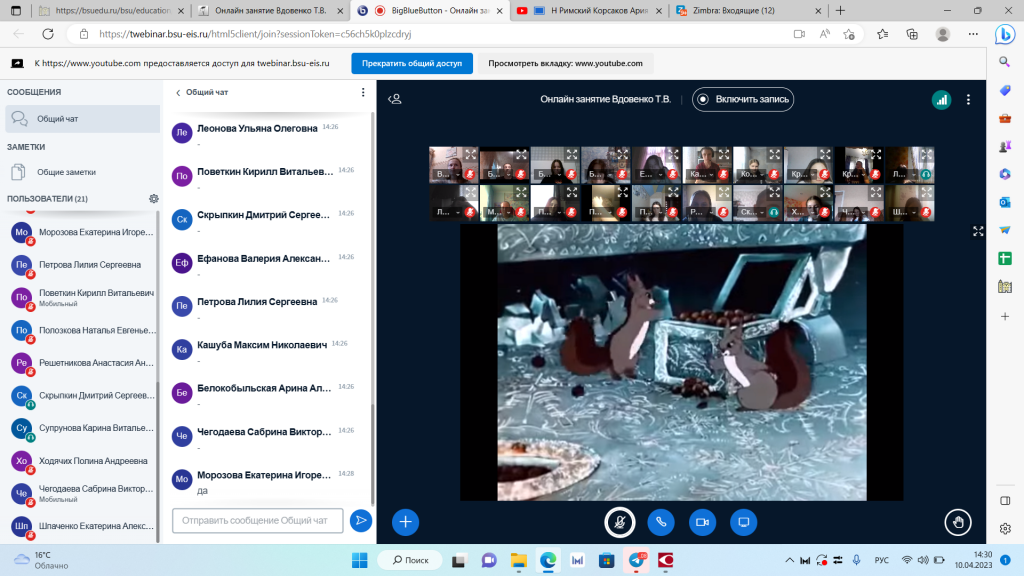Open Bing chat sidebar button
The image size is (1024, 576).
[1004, 34]
